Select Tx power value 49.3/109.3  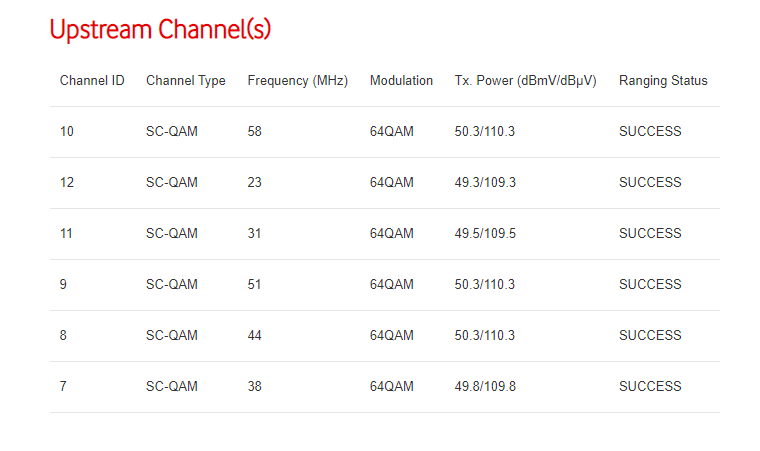click(x=485, y=183)
